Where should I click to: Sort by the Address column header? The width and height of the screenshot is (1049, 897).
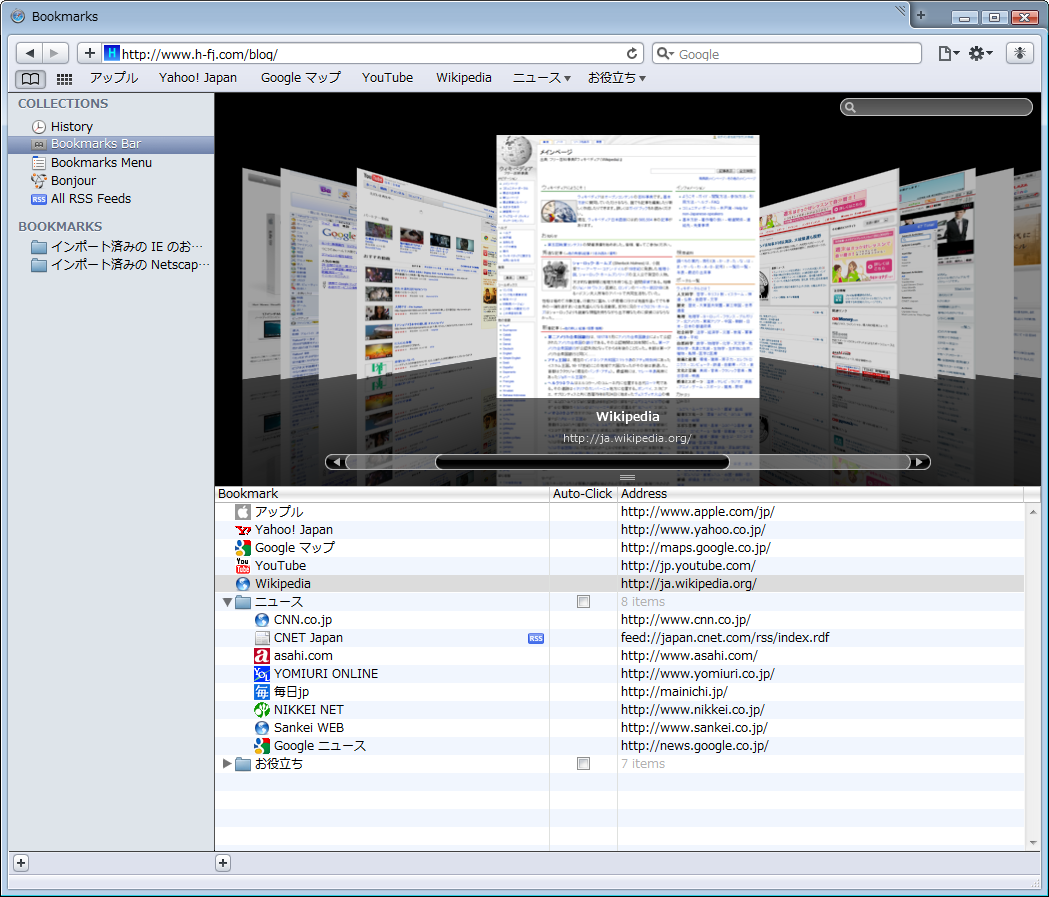(820, 494)
